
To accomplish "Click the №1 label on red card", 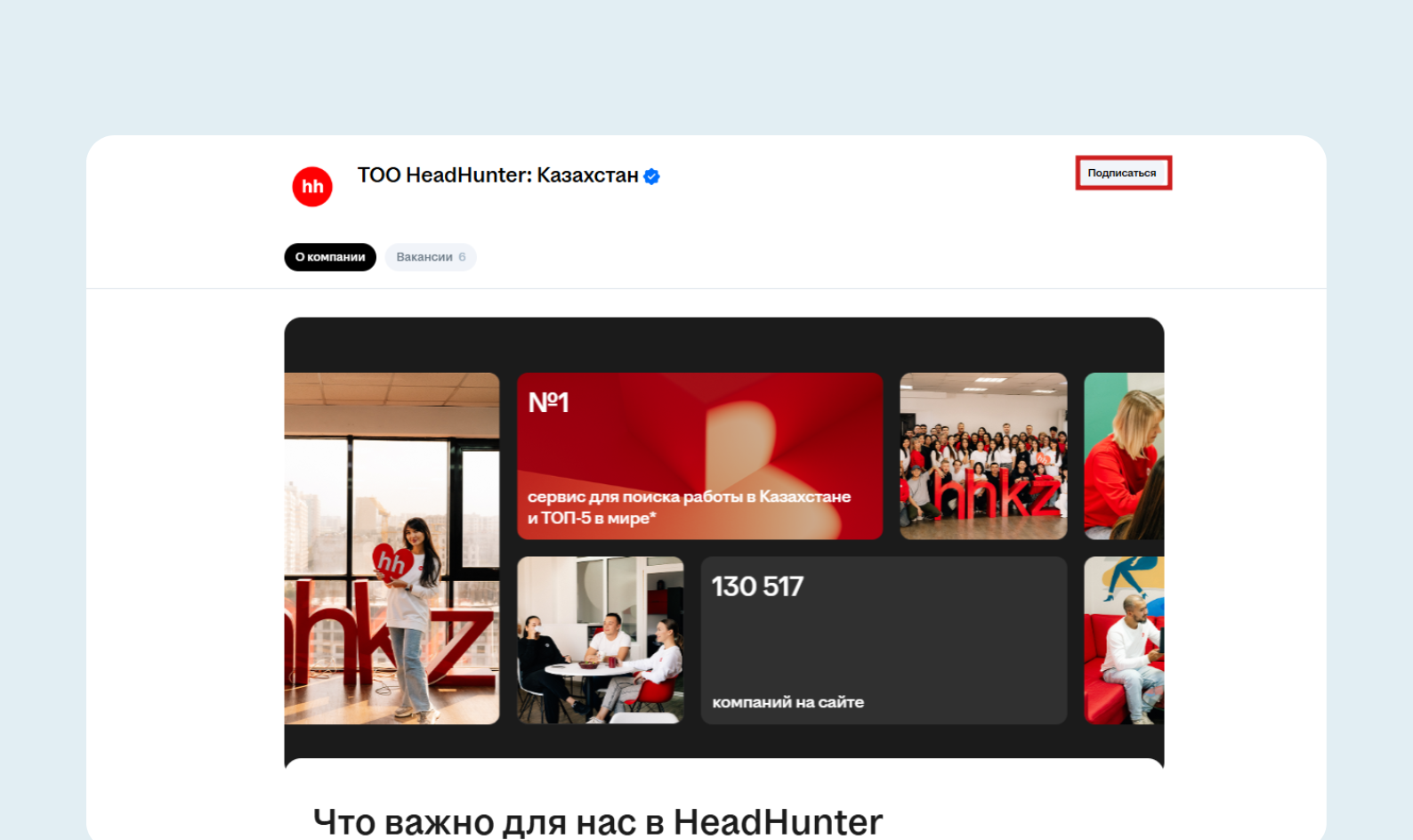I will tap(548, 403).
